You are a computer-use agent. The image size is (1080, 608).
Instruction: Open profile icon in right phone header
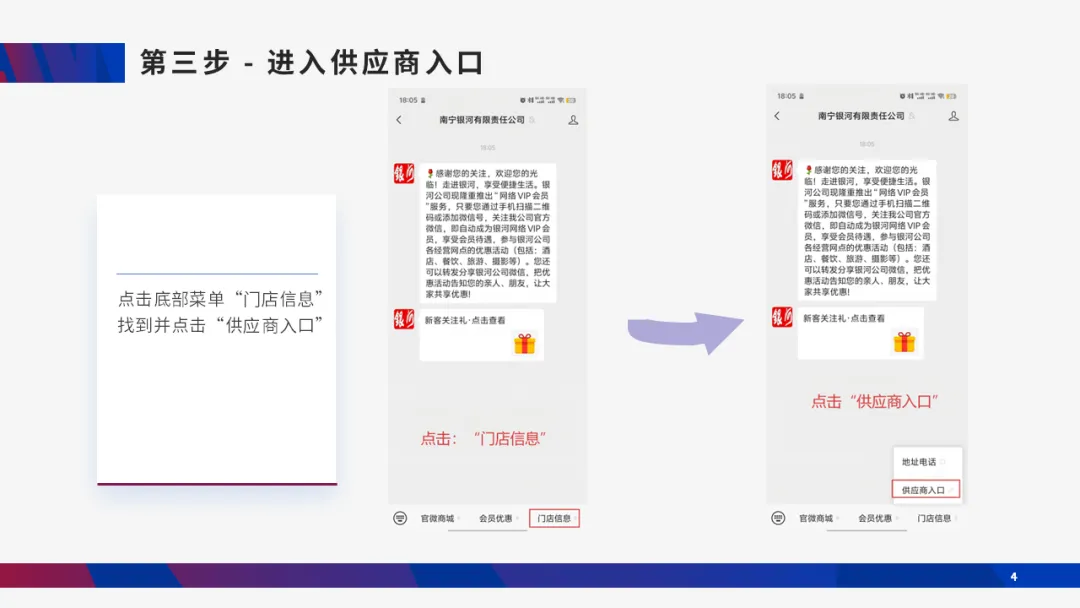(953, 116)
